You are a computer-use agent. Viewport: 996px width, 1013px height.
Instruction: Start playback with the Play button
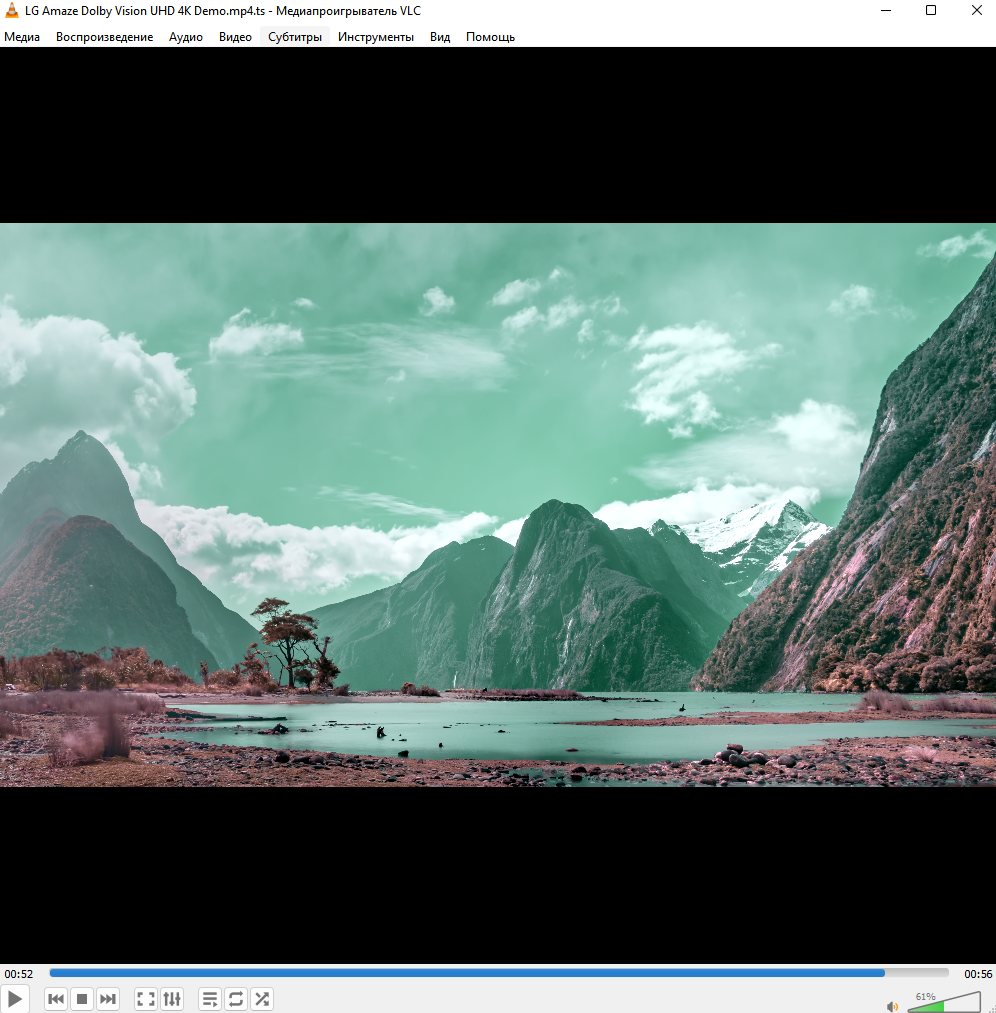[14, 999]
